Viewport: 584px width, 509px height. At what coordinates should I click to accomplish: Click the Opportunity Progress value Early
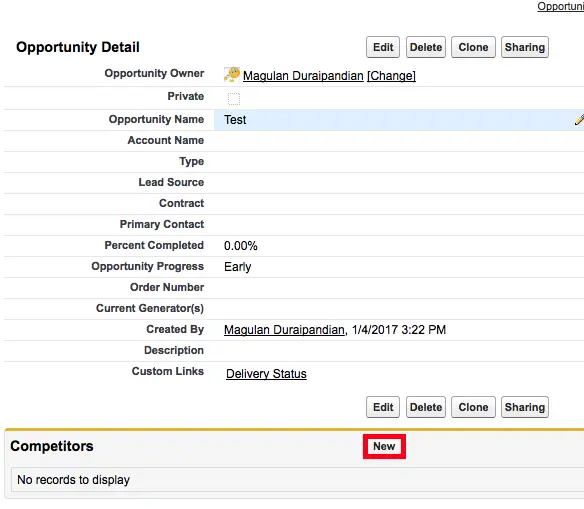238,267
